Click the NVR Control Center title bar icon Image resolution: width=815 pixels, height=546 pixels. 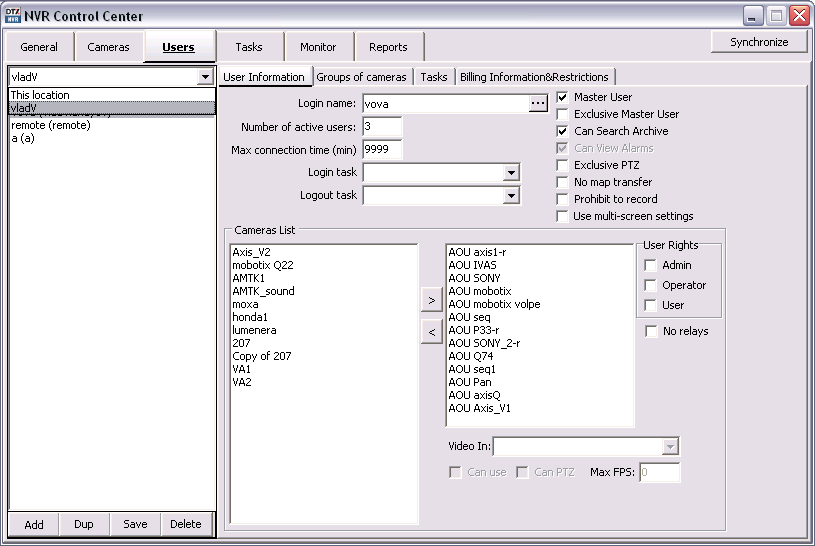point(12,16)
